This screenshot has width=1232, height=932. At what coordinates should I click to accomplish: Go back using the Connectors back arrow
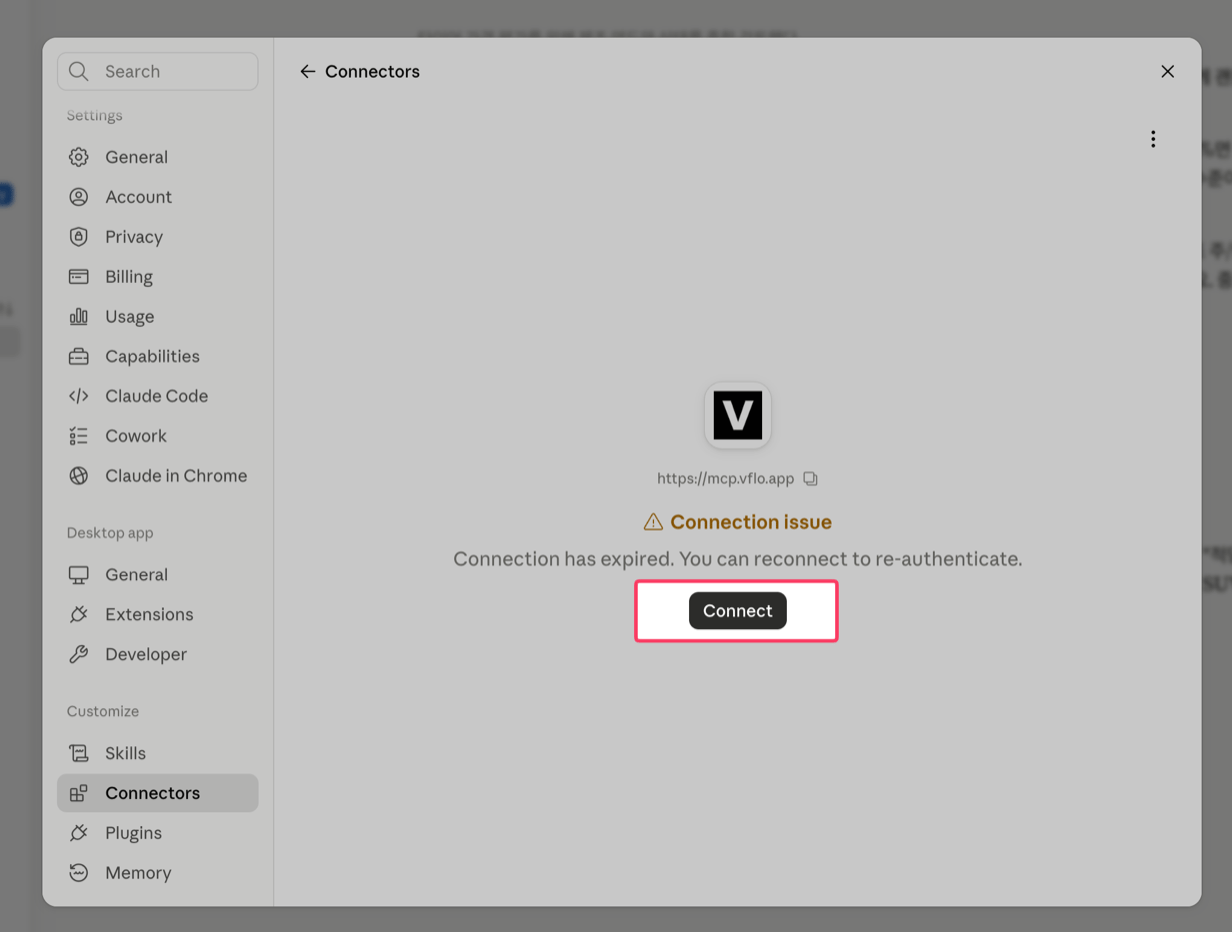click(308, 72)
